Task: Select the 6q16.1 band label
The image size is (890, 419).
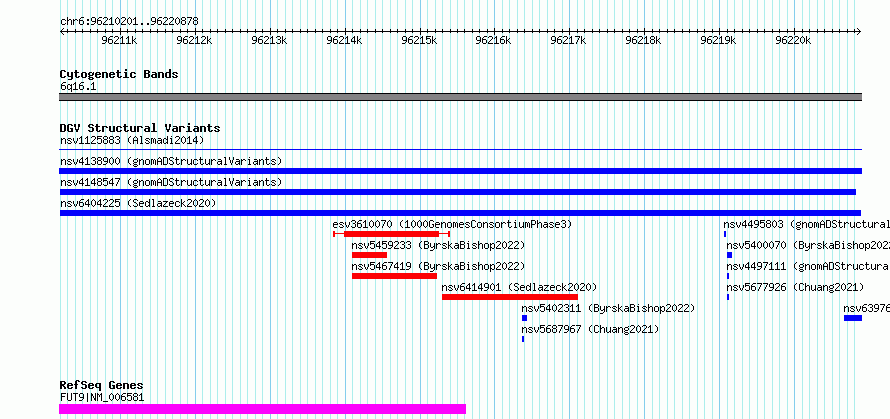Action: click(x=78, y=86)
